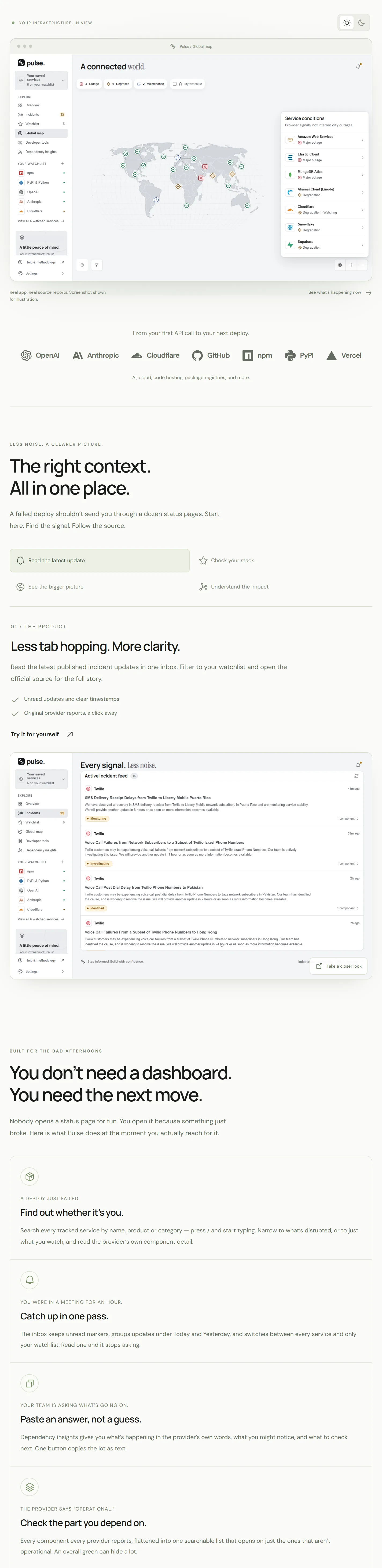
Task: Open Developer tools in Global map sidebar
Action: coord(41,142)
